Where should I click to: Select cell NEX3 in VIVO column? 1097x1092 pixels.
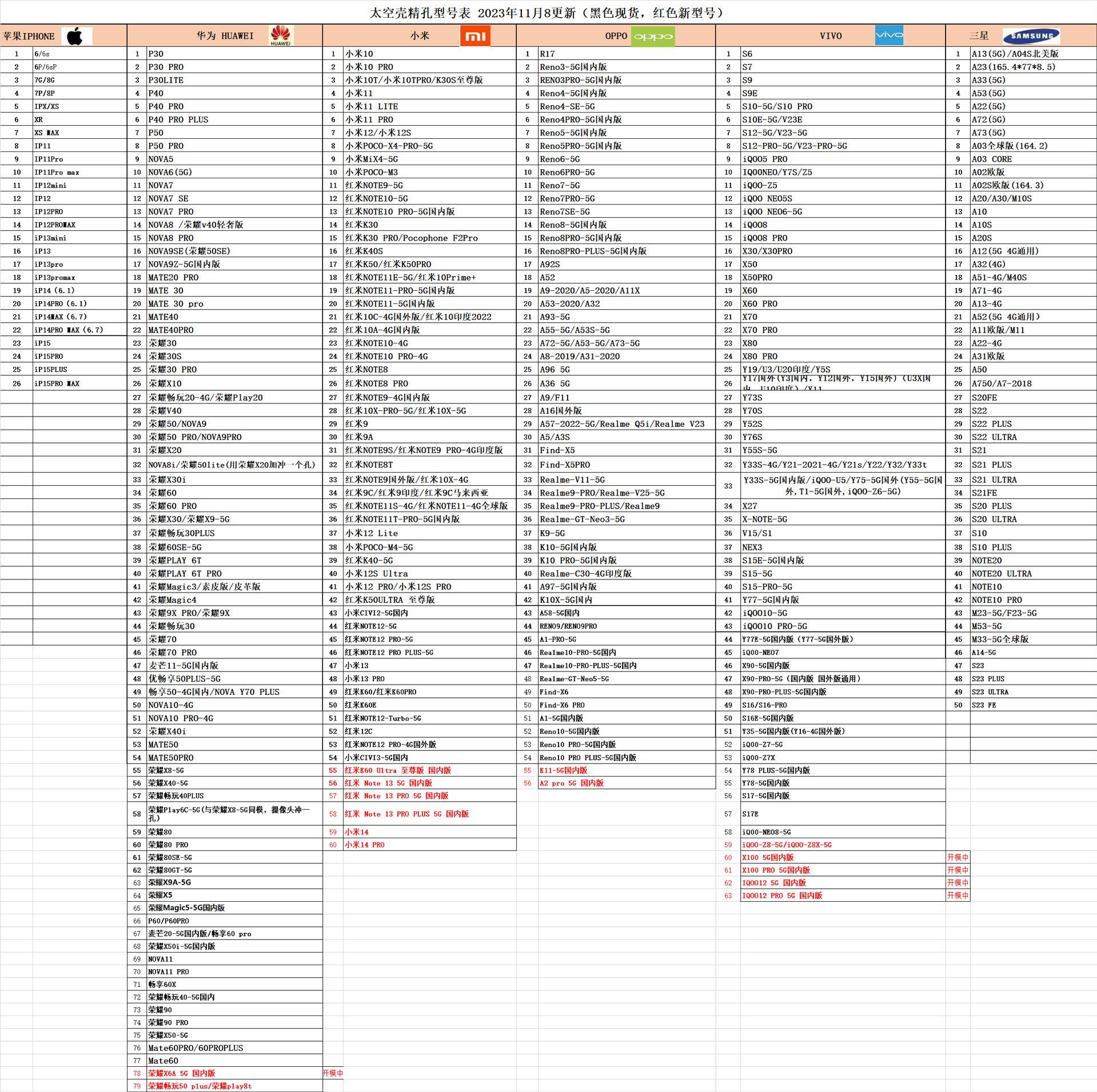point(843,547)
